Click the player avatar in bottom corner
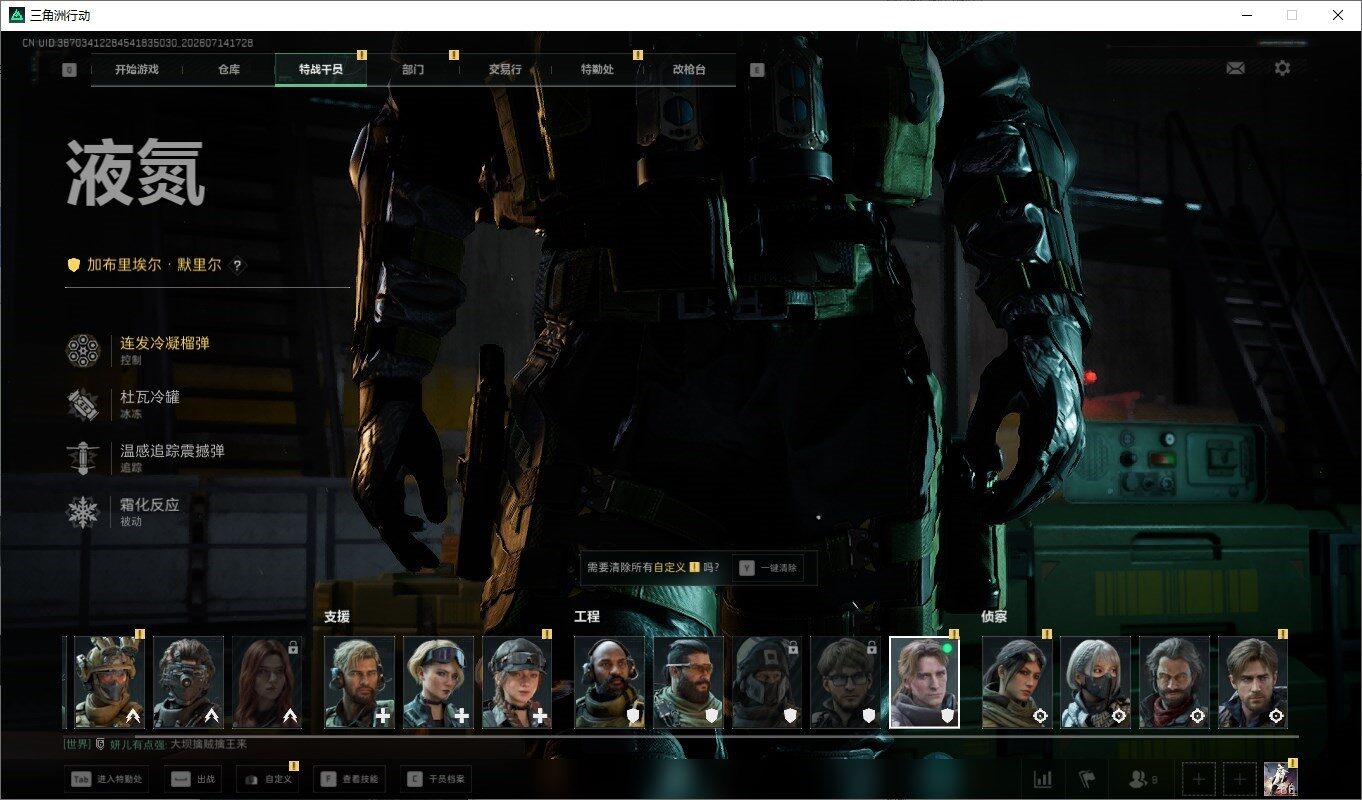1362x800 pixels. pos(1280,778)
